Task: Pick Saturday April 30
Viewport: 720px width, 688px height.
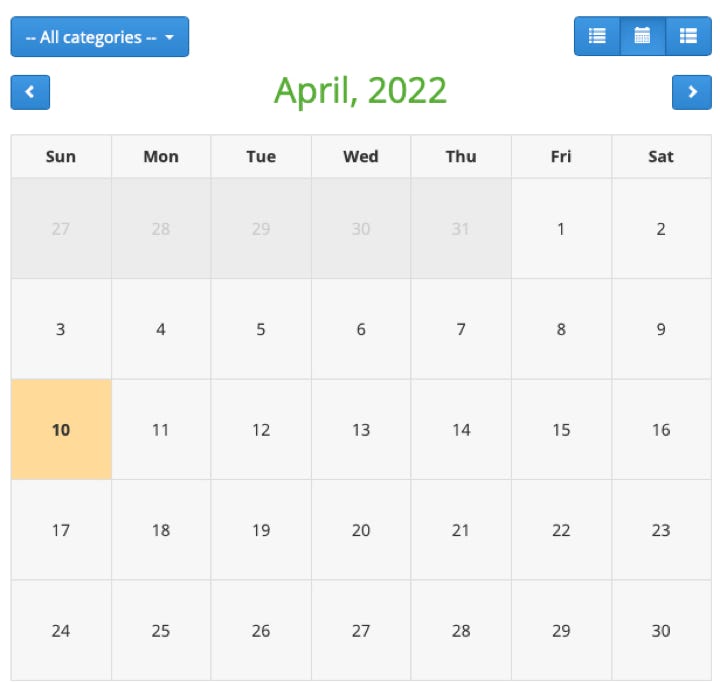Action: 661,631
